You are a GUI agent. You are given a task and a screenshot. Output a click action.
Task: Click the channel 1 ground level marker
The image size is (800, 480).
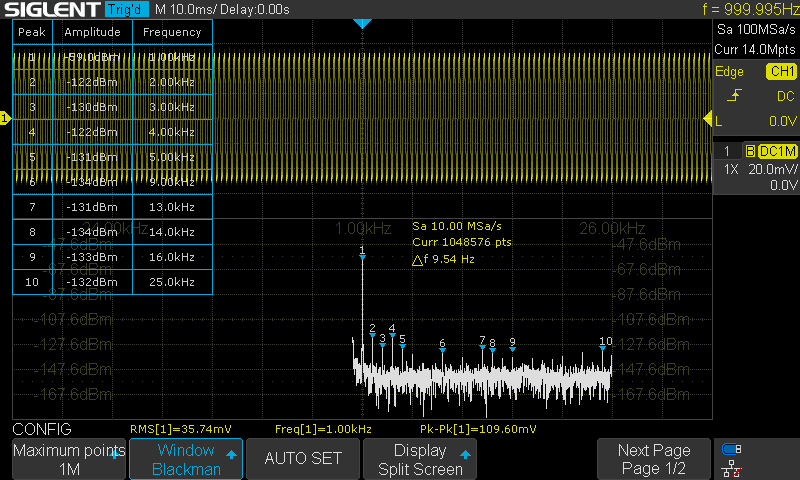click(5, 118)
